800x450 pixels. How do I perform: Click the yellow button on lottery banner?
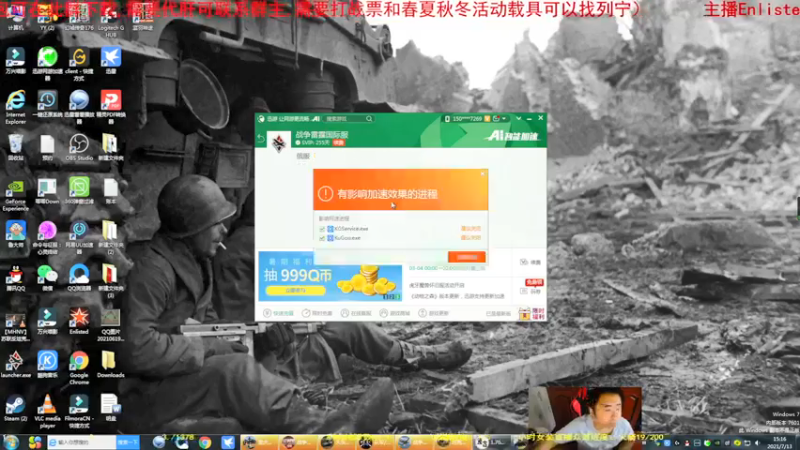pyautogui.click(x=295, y=290)
